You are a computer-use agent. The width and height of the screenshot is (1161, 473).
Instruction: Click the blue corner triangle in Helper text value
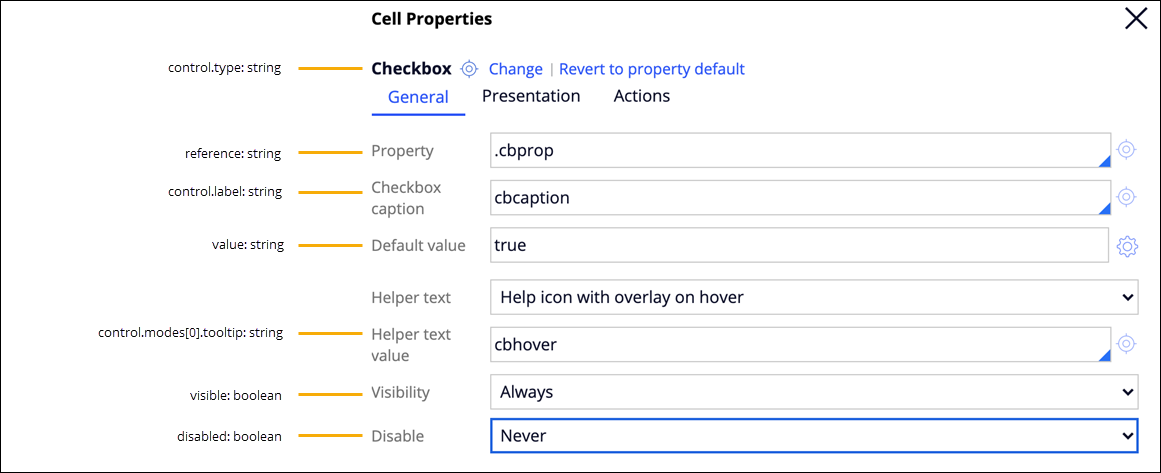pyautogui.click(x=1104, y=355)
